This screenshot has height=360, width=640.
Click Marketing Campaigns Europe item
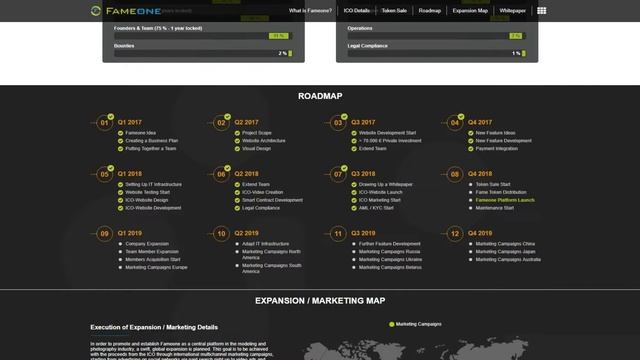pos(156,267)
